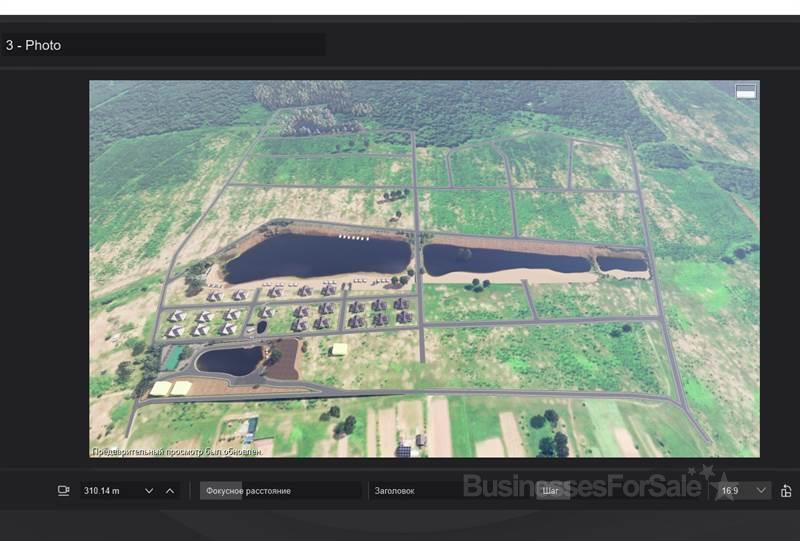800x541 pixels.
Task: Click the camera height icon
Action: pyautogui.click(x=64, y=491)
